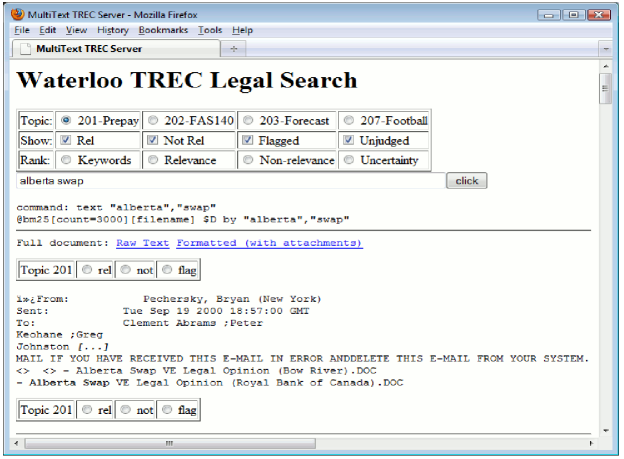Click the 'Waterloo TREC Legal Search' heading

187,80
